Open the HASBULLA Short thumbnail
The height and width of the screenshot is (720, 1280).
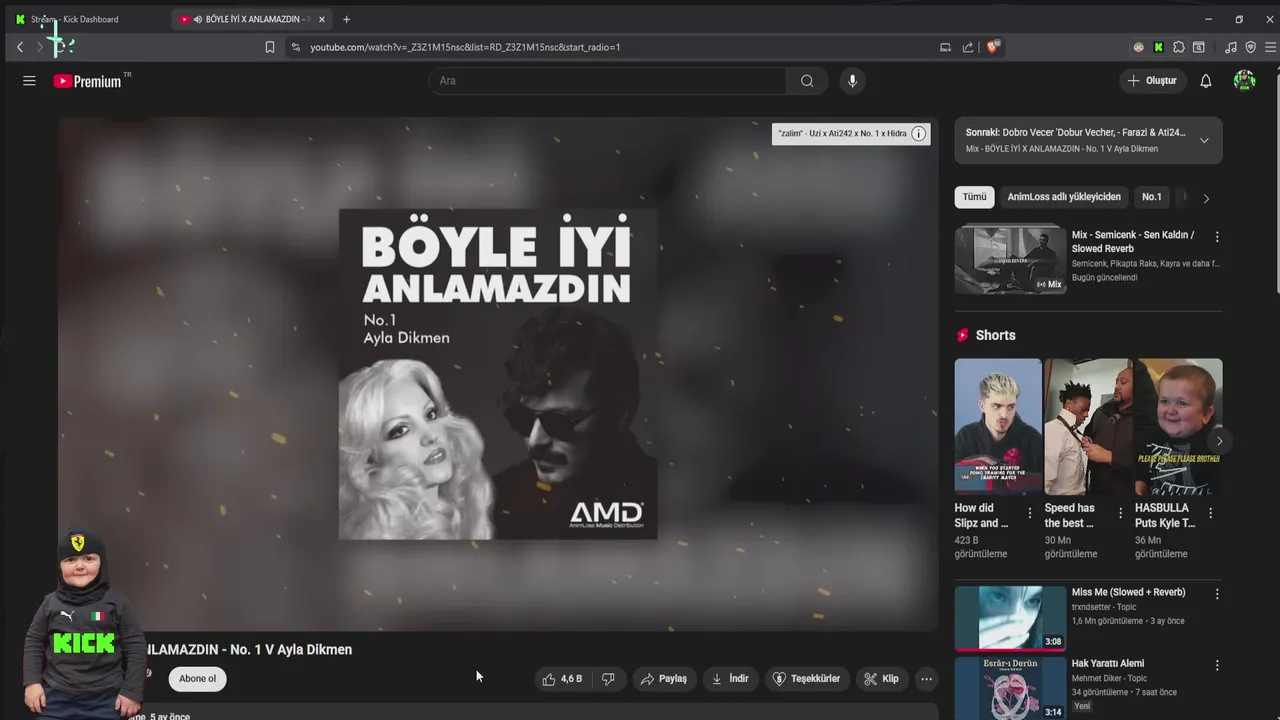(1178, 427)
